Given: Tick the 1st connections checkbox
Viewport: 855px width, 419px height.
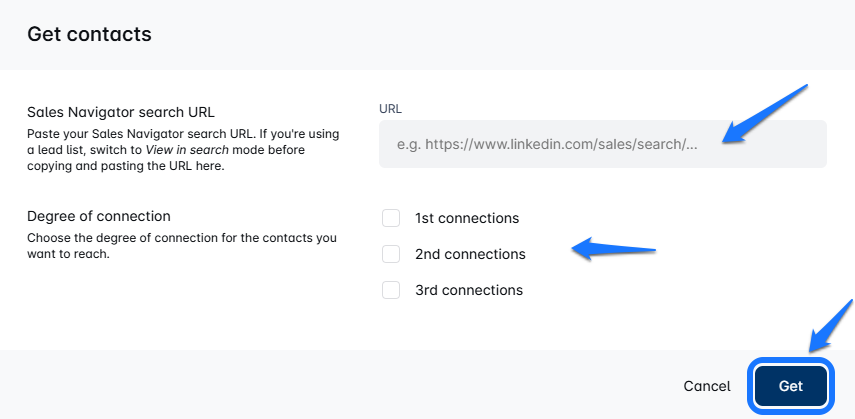Looking at the screenshot, I should click(x=391, y=218).
